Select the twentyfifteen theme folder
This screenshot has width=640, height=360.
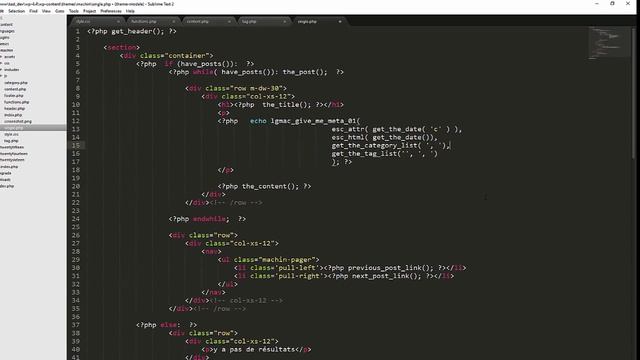12,147
